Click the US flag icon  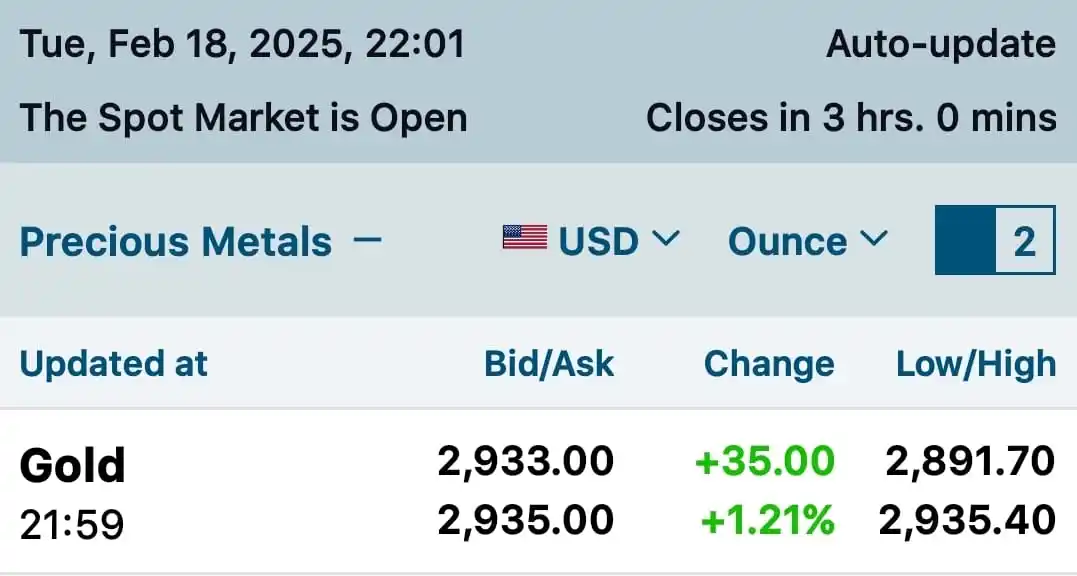point(525,239)
